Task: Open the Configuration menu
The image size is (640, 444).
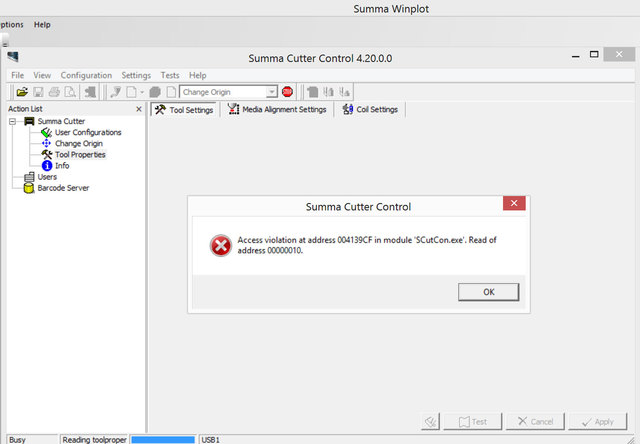Action: point(86,75)
